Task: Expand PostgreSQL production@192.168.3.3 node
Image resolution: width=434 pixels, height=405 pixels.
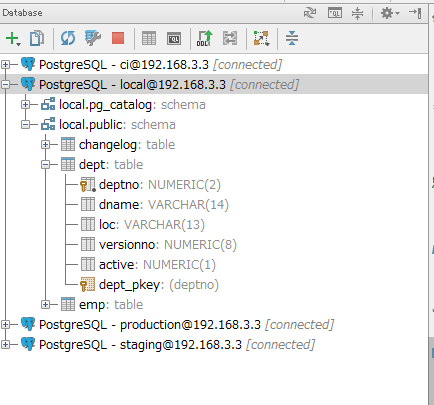Action: (5, 324)
